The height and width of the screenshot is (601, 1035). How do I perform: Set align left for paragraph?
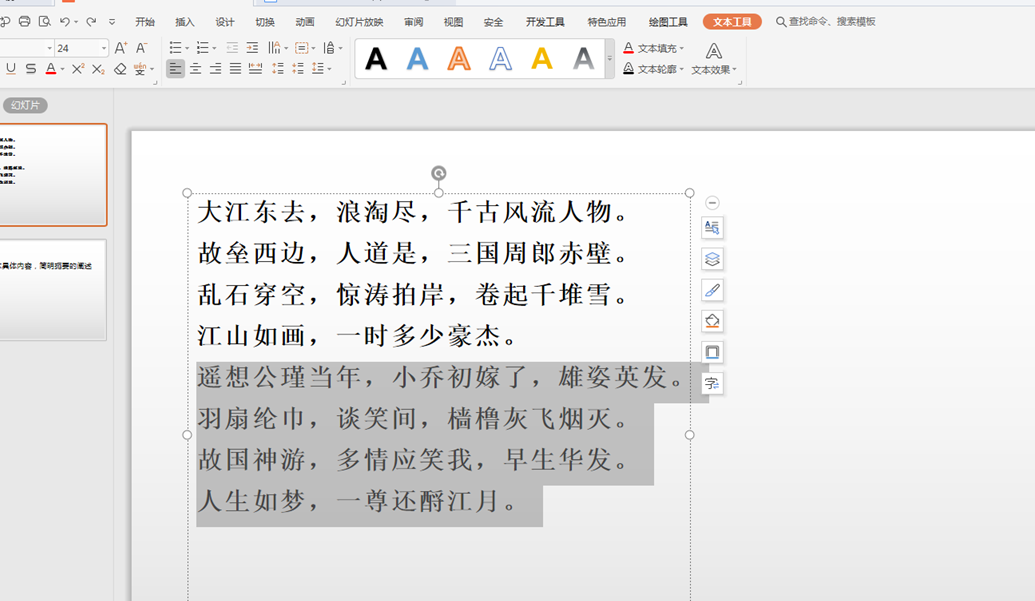click(175, 69)
